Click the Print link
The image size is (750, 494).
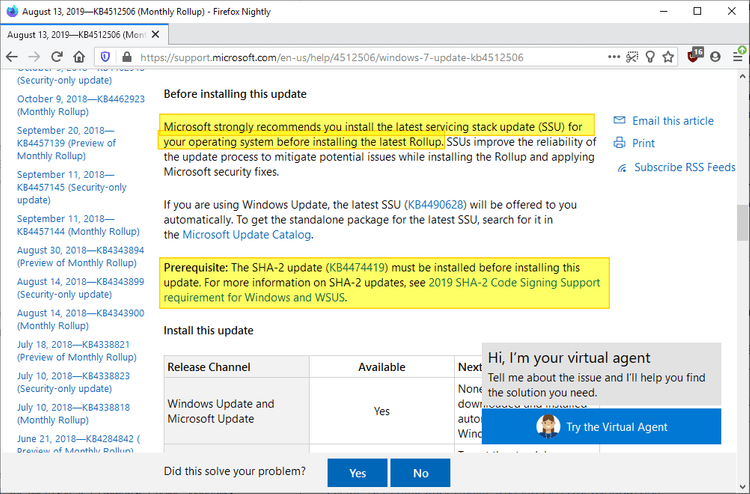coord(643,143)
